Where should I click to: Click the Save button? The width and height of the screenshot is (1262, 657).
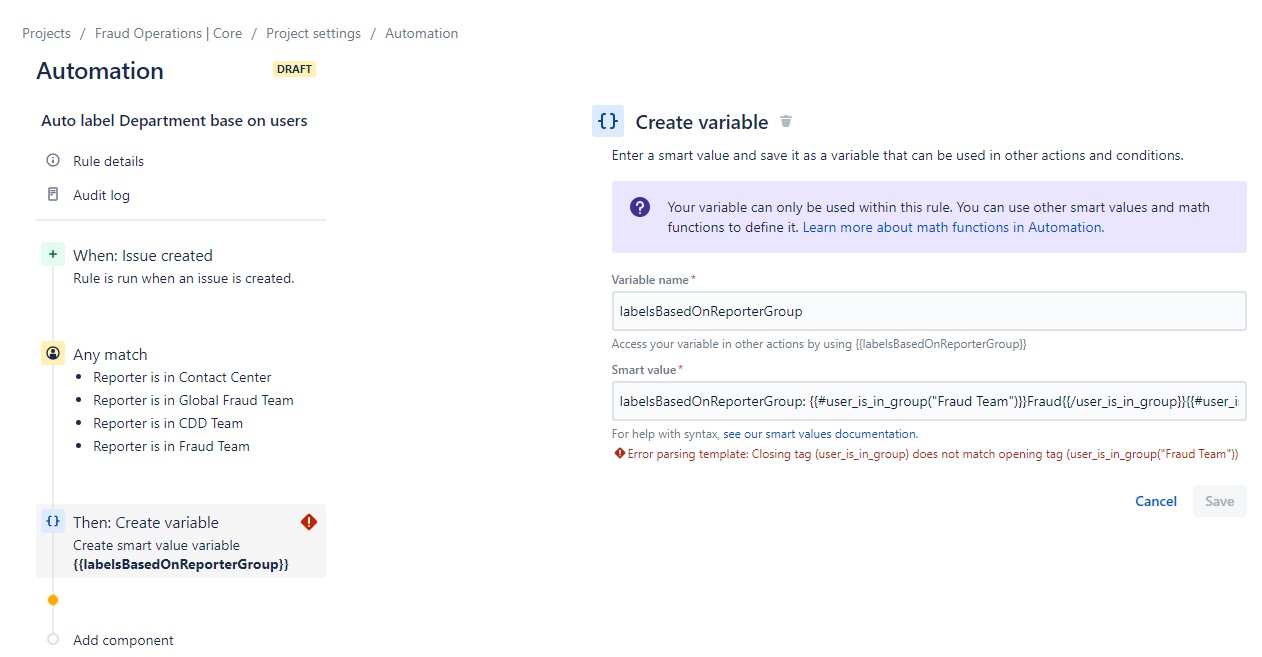click(1219, 501)
